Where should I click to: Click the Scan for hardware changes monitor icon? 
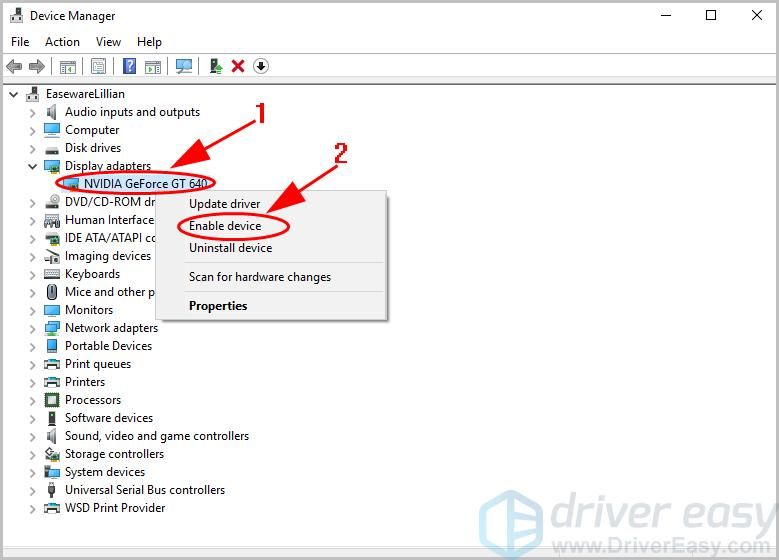point(183,67)
